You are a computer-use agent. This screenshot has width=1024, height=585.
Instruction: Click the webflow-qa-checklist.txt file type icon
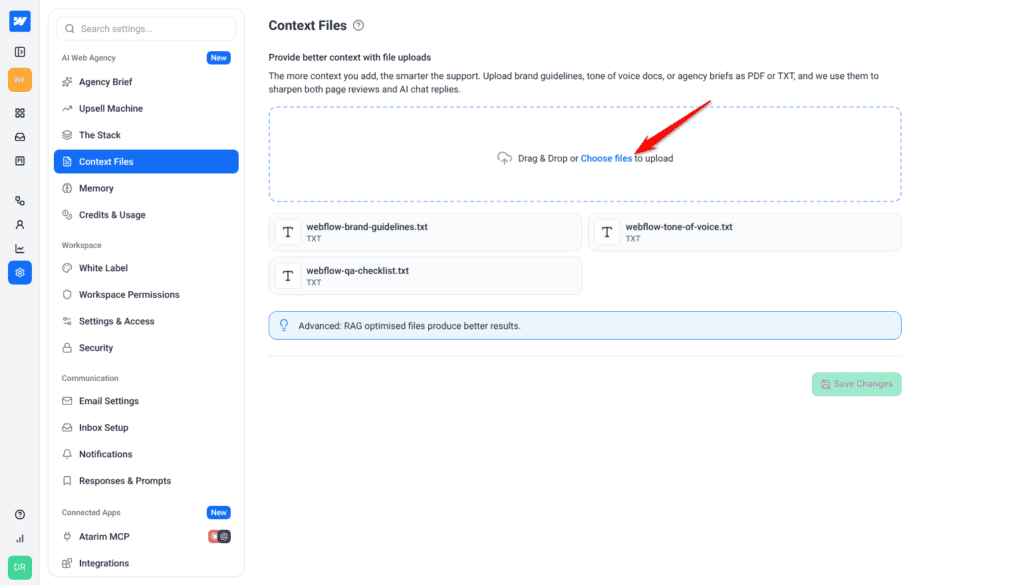click(287, 276)
